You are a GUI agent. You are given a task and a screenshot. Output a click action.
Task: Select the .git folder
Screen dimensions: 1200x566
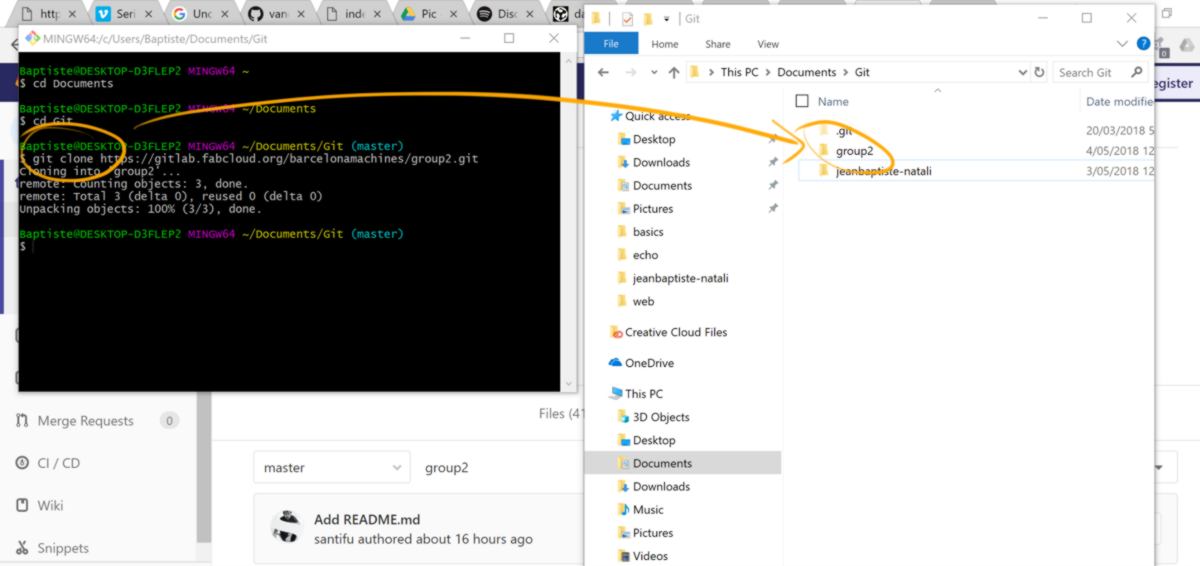point(844,131)
